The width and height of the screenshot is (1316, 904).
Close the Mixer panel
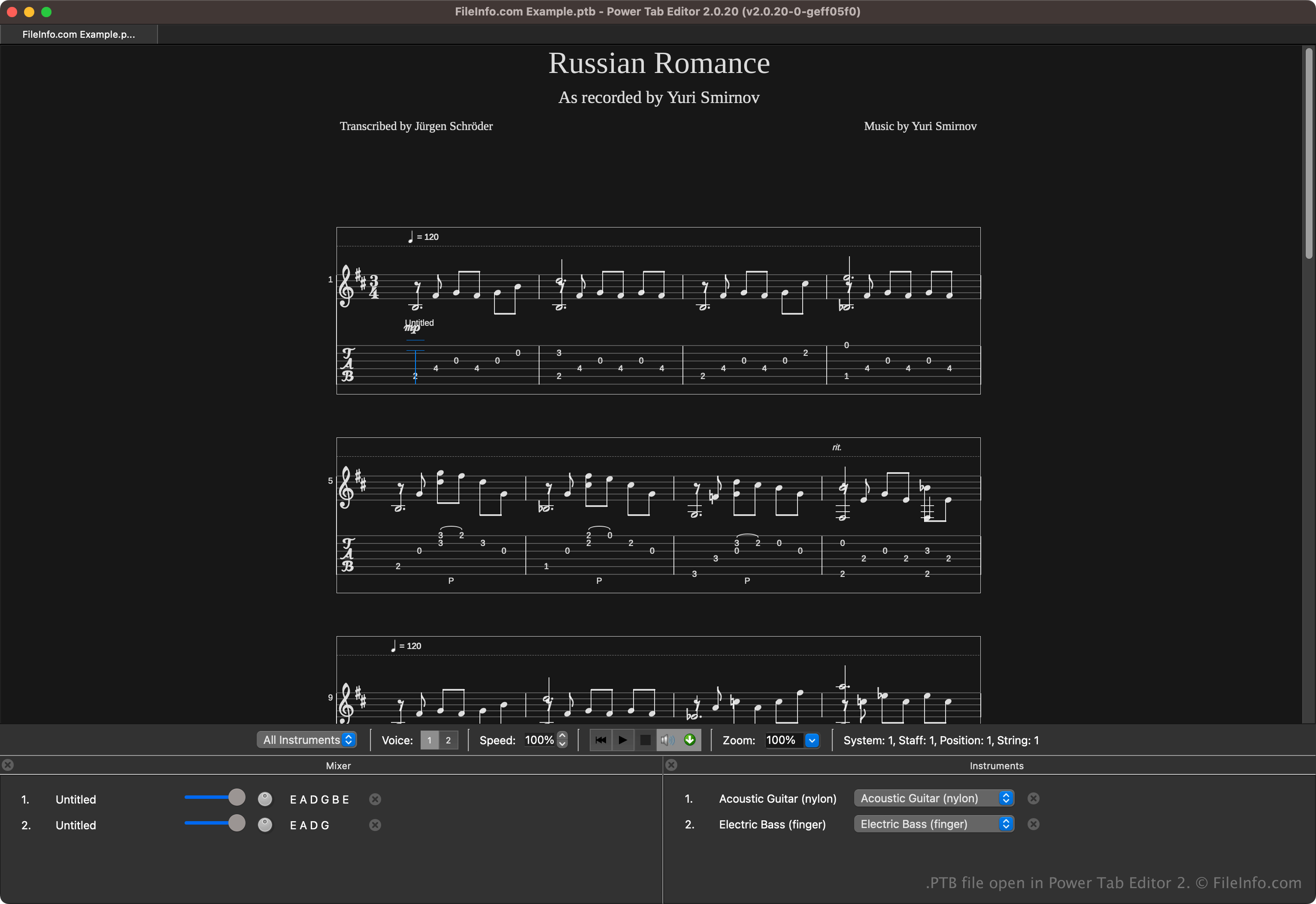pyautogui.click(x=8, y=765)
